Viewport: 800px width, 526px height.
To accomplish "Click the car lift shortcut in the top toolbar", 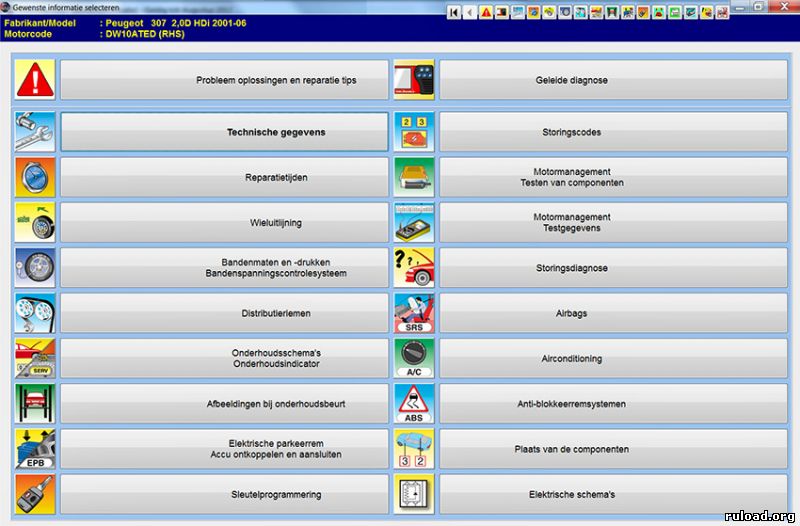I will click(612, 12).
